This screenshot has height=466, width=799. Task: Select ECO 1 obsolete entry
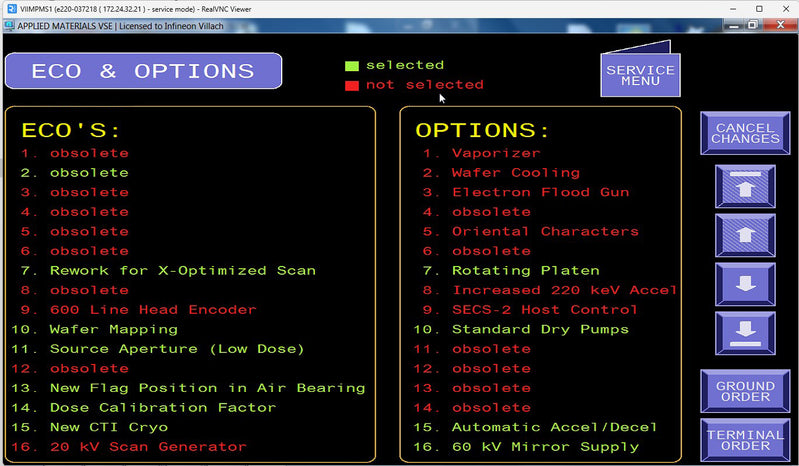point(74,153)
